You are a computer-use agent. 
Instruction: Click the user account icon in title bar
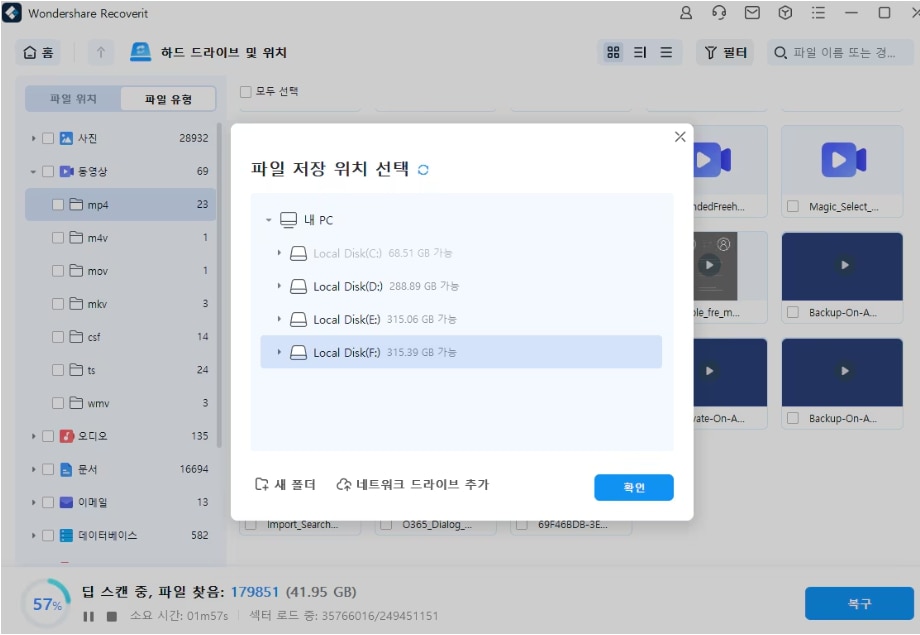click(x=686, y=13)
